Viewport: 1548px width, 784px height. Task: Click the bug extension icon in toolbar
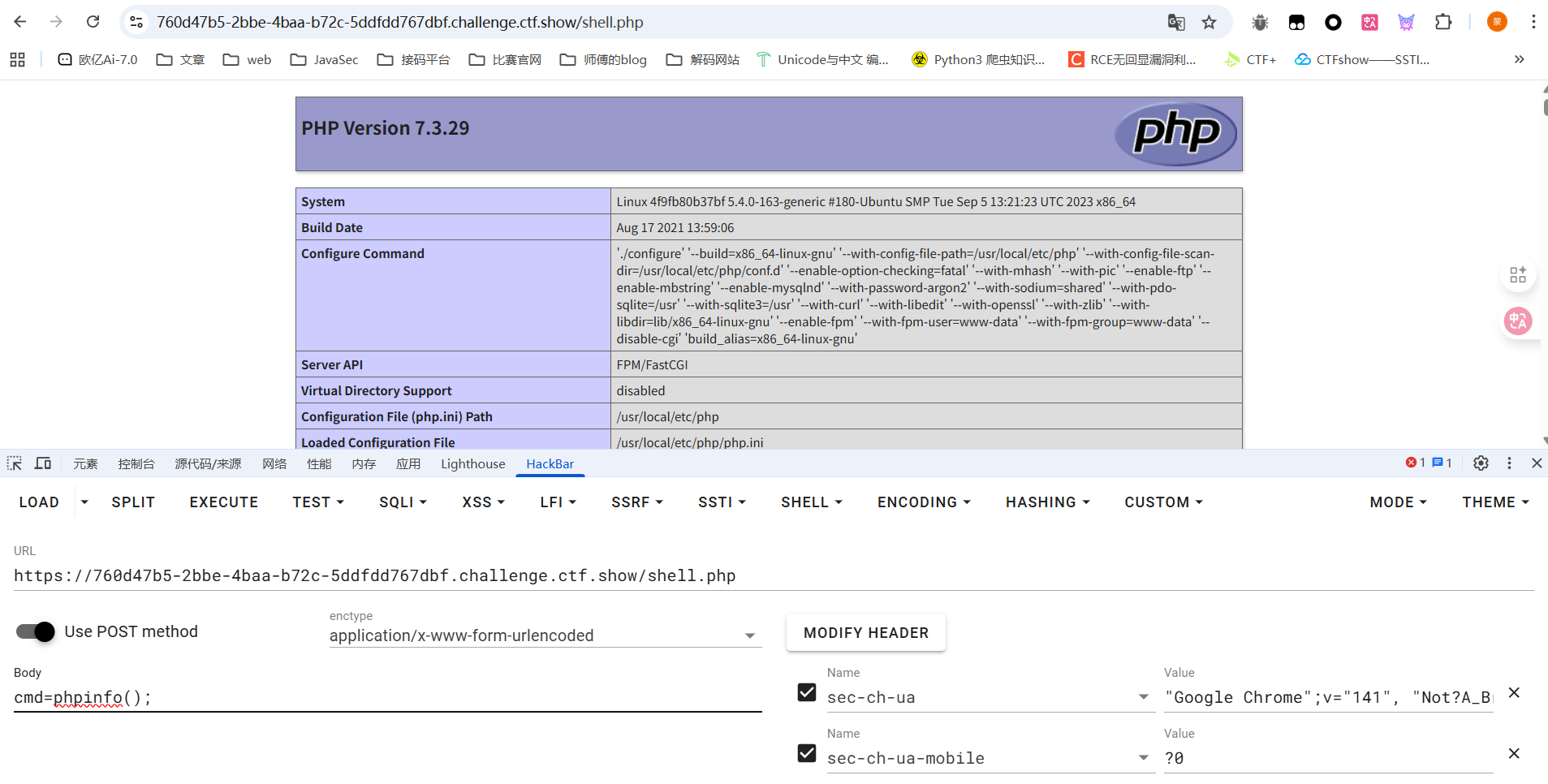pos(1260,22)
